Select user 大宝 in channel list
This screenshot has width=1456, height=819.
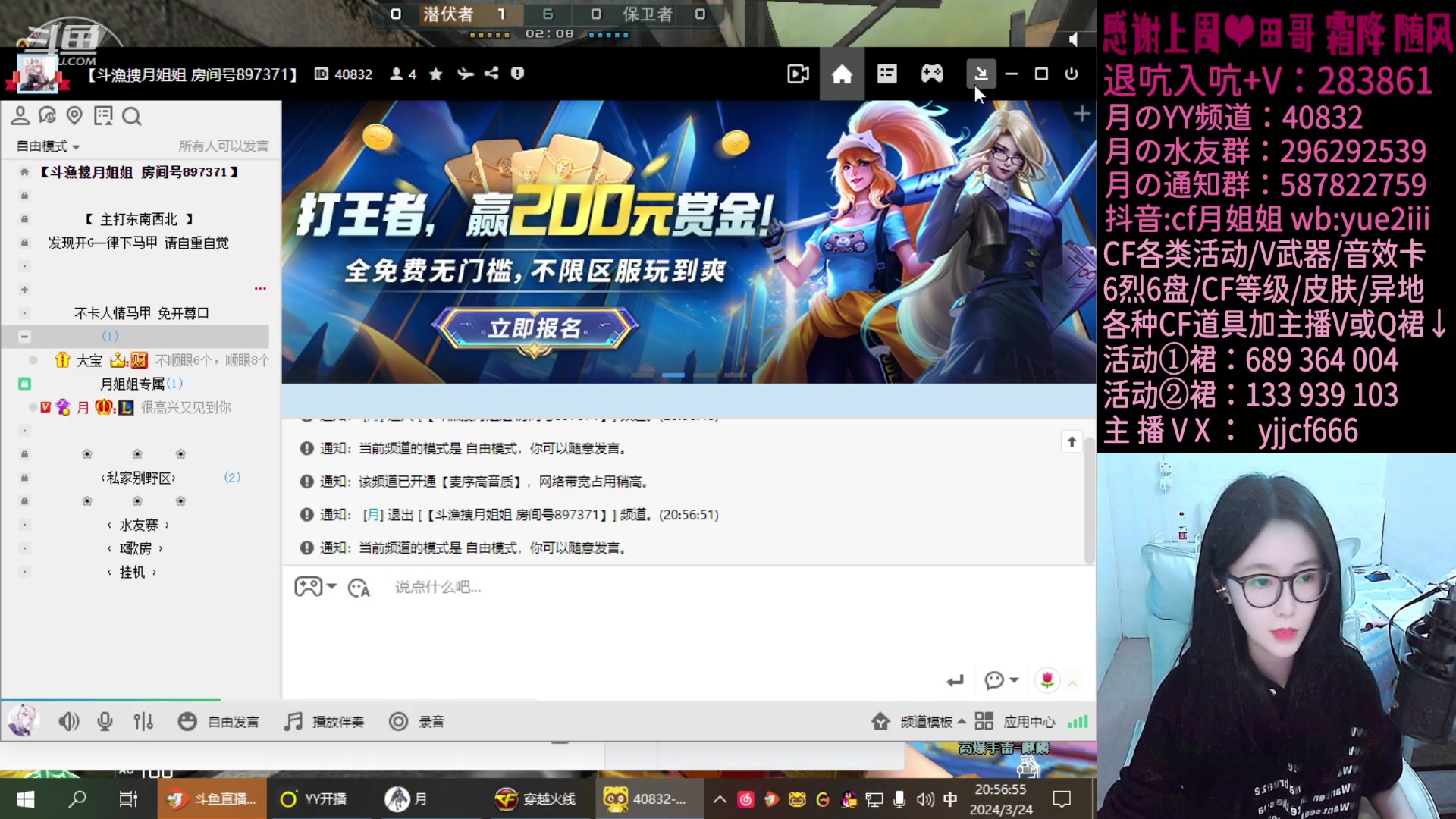pyautogui.click(x=89, y=360)
